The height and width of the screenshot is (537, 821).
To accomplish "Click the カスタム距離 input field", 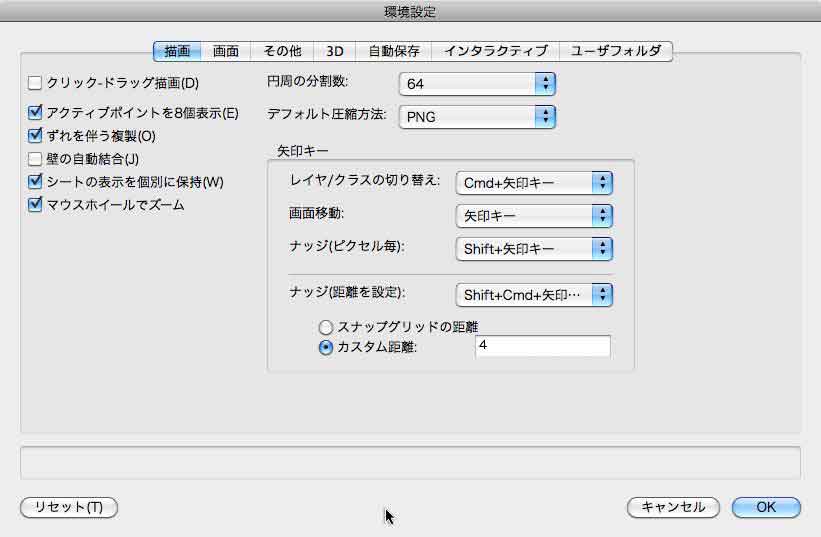I will point(541,346).
